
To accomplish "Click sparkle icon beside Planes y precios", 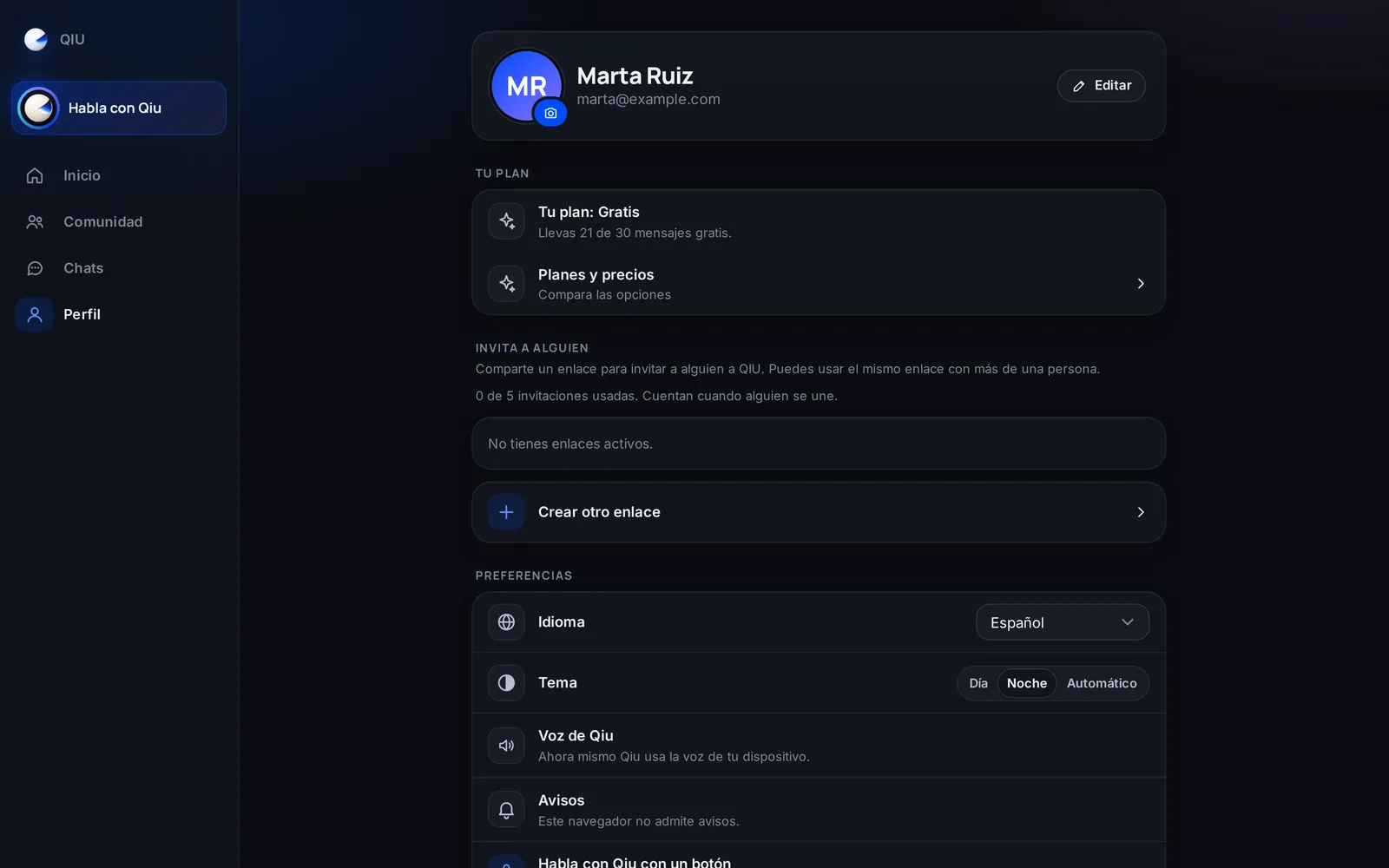I will 506,284.
